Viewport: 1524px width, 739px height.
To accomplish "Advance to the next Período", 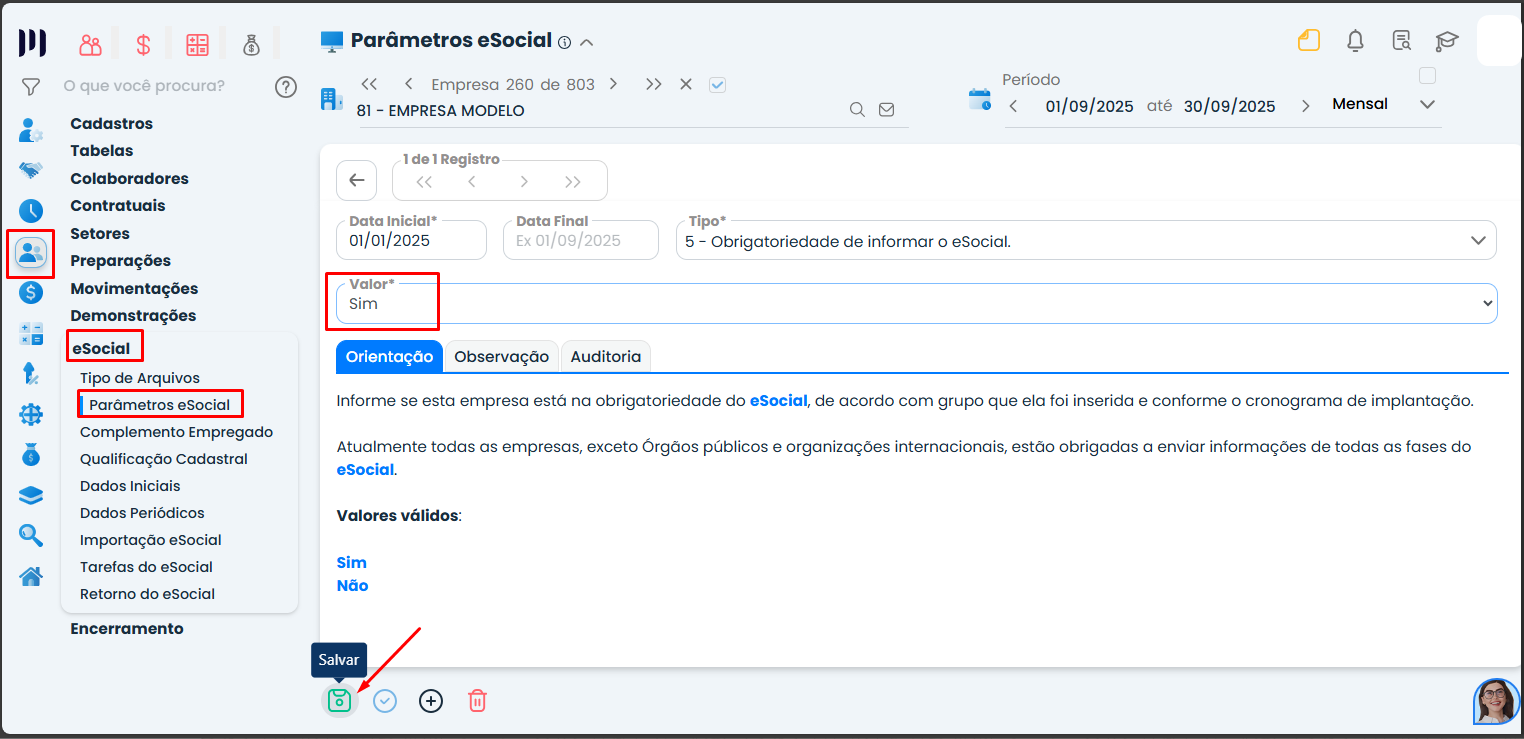I will [x=1305, y=106].
